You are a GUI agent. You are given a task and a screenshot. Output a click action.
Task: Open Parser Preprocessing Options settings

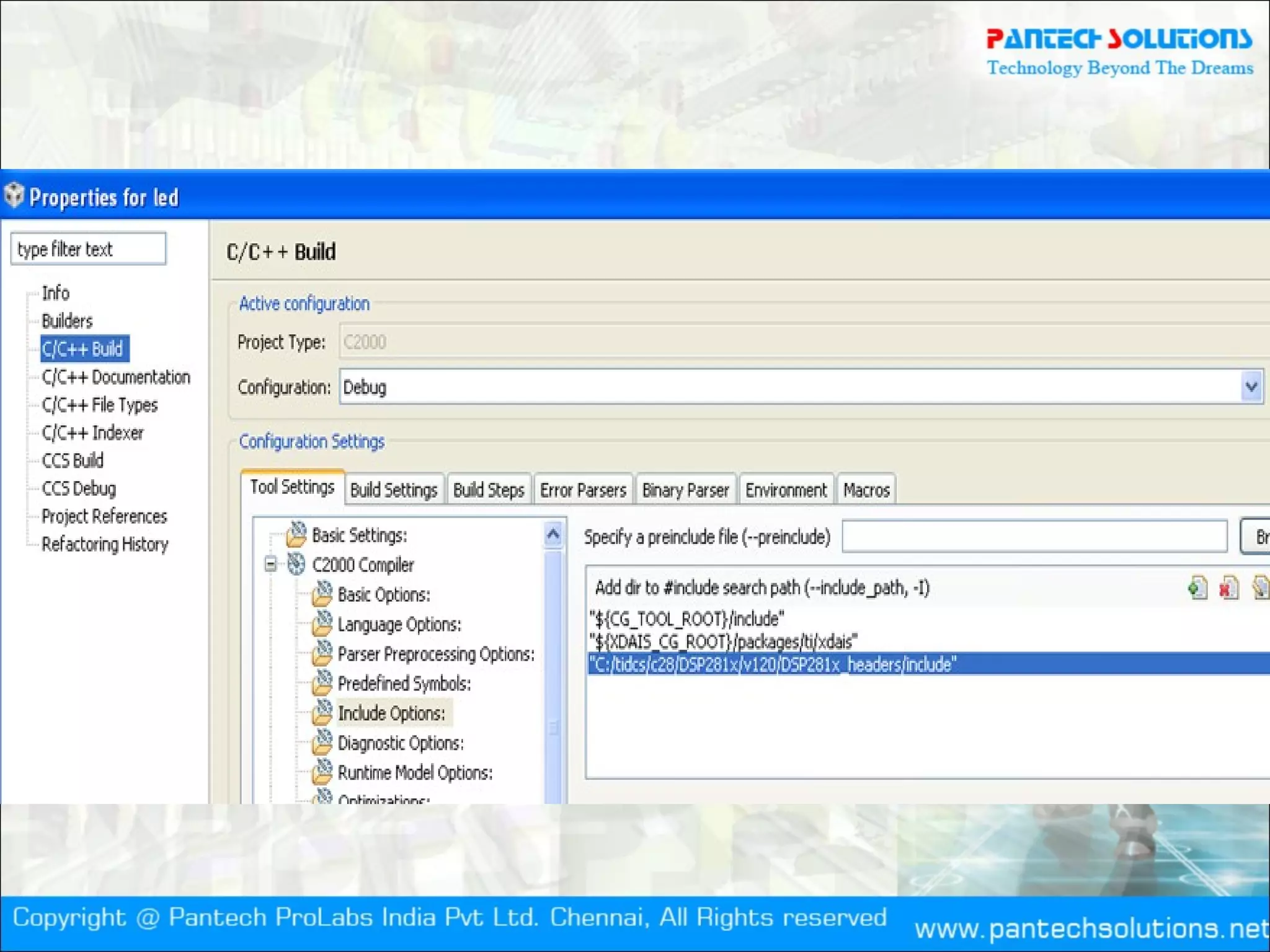(435, 654)
